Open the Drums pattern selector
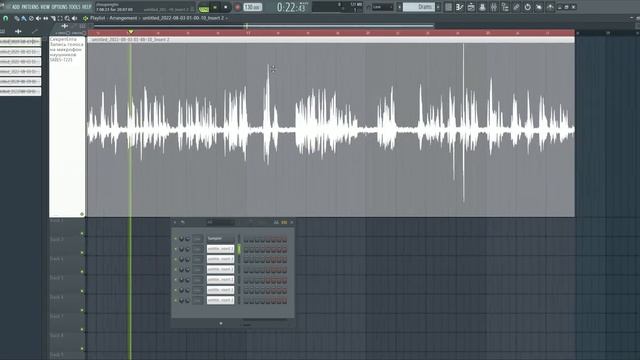The width and height of the screenshot is (640, 360). pyautogui.click(x=419, y=7)
